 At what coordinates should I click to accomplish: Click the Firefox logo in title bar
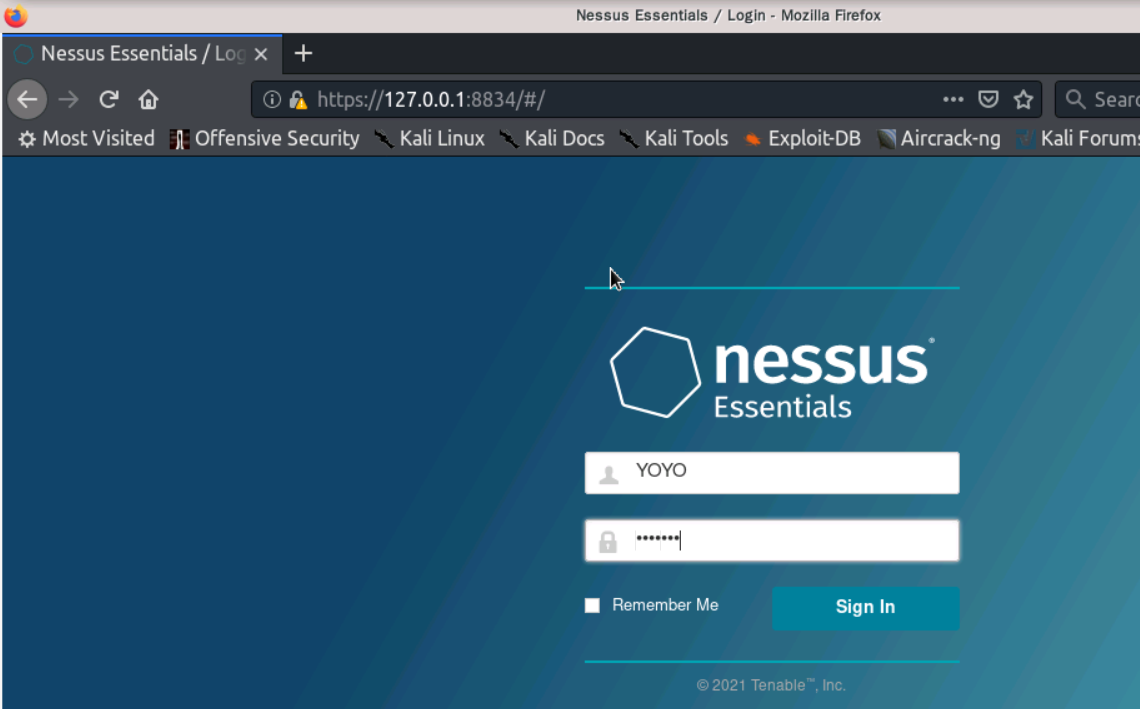click(15, 15)
